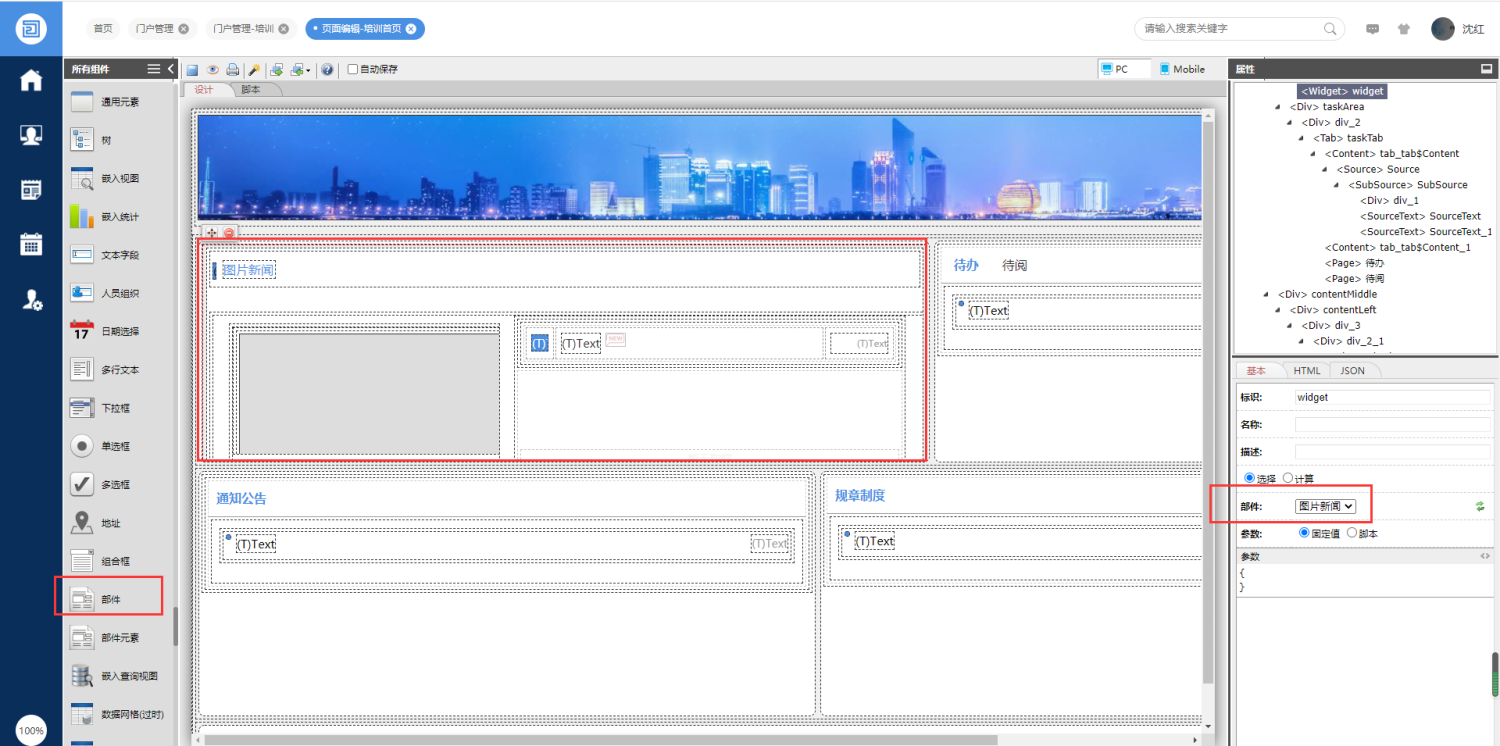Switch to Mobile view mode
Viewport: 1500px width, 746px height.
(x=1182, y=69)
